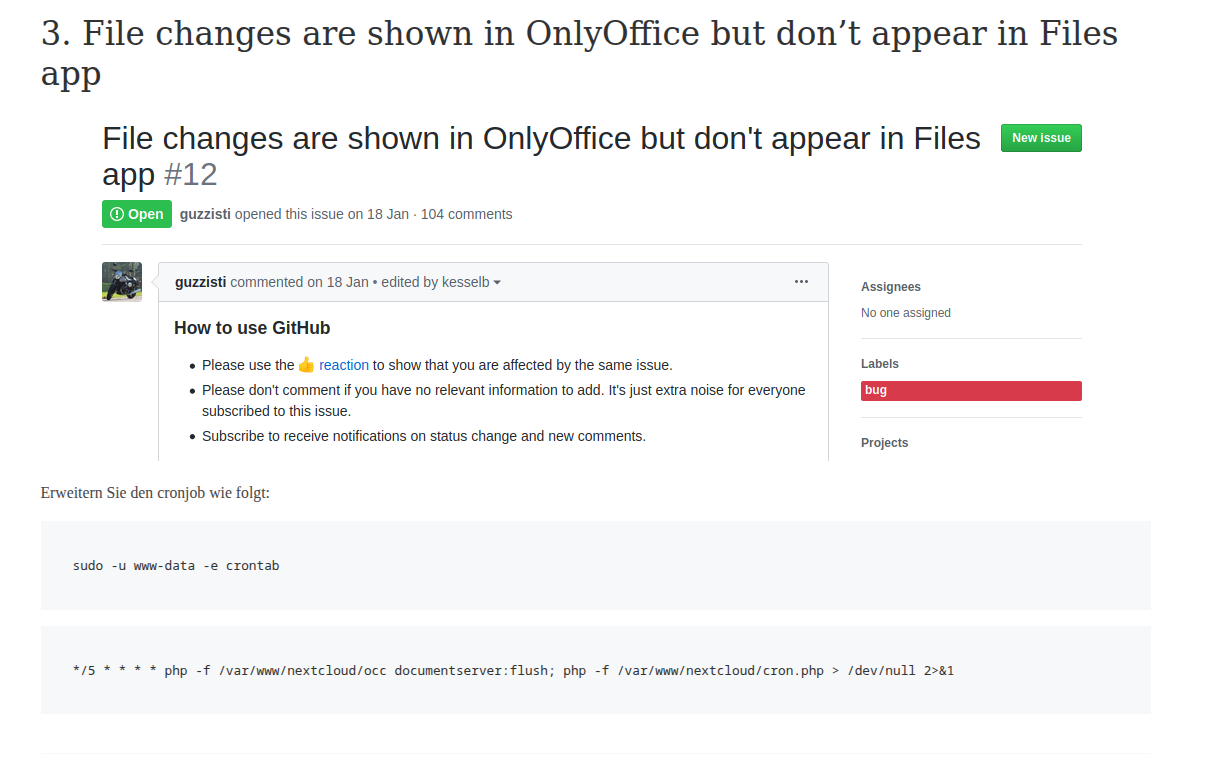Select the issue number #12
The height and width of the screenshot is (762, 1221).
click(x=190, y=175)
